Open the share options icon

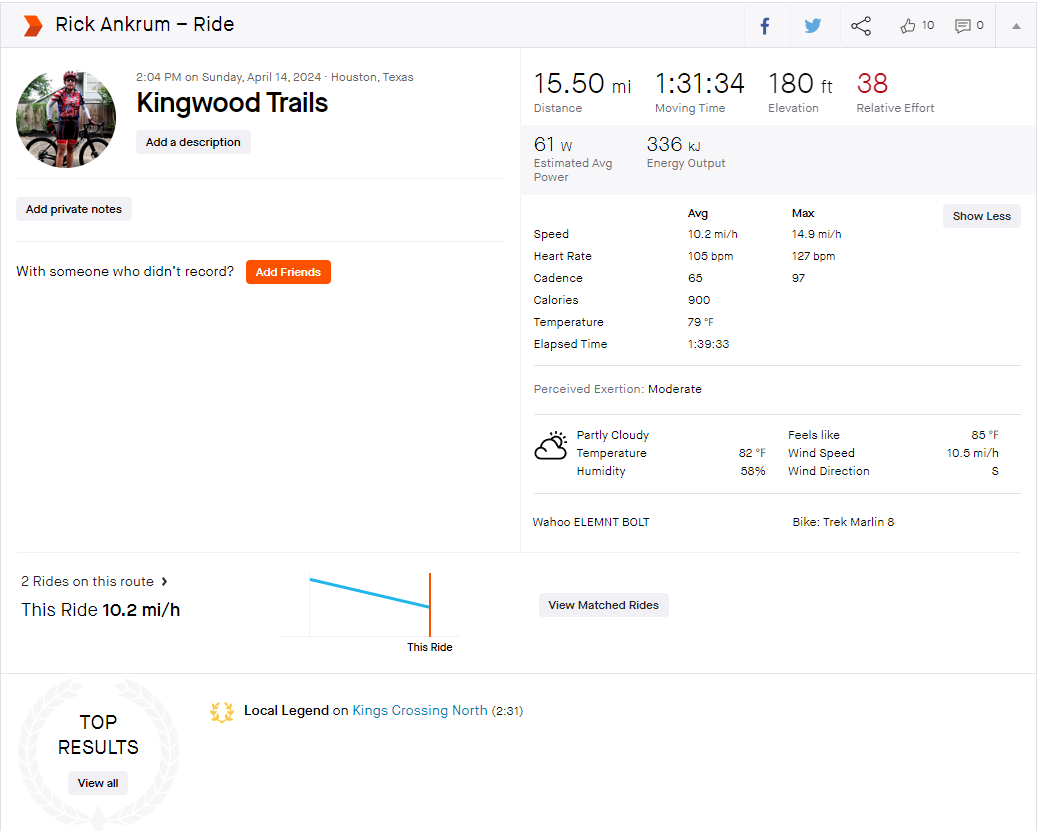tap(861, 26)
